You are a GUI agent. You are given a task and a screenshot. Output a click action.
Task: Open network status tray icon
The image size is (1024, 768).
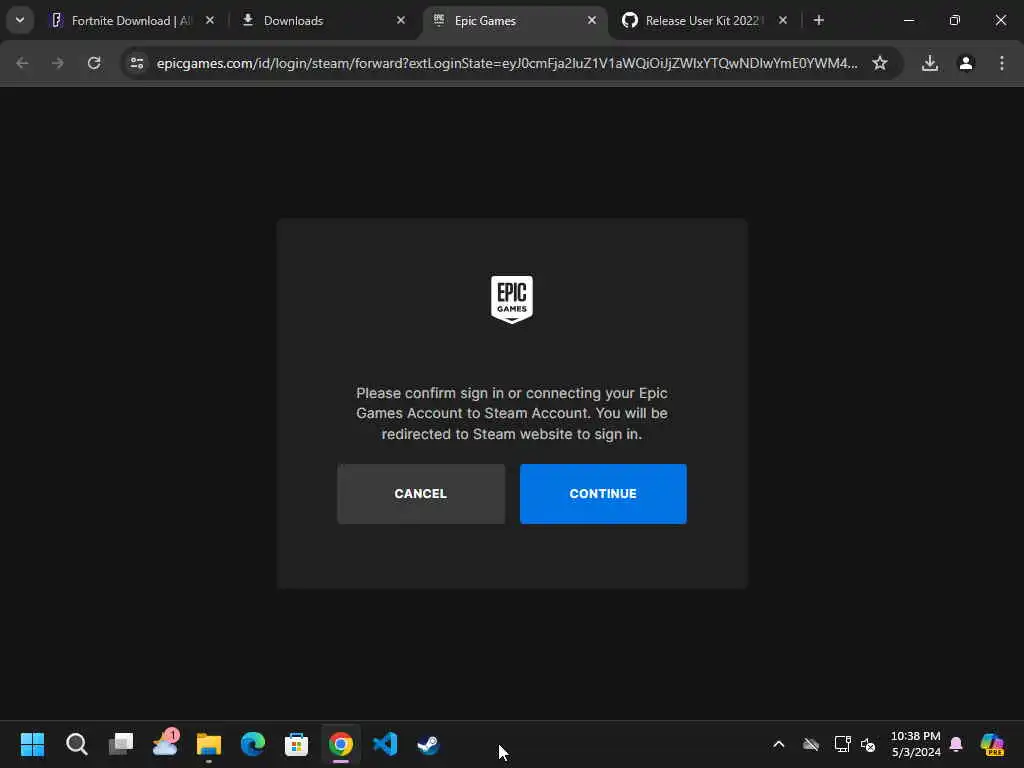[x=842, y=744]
